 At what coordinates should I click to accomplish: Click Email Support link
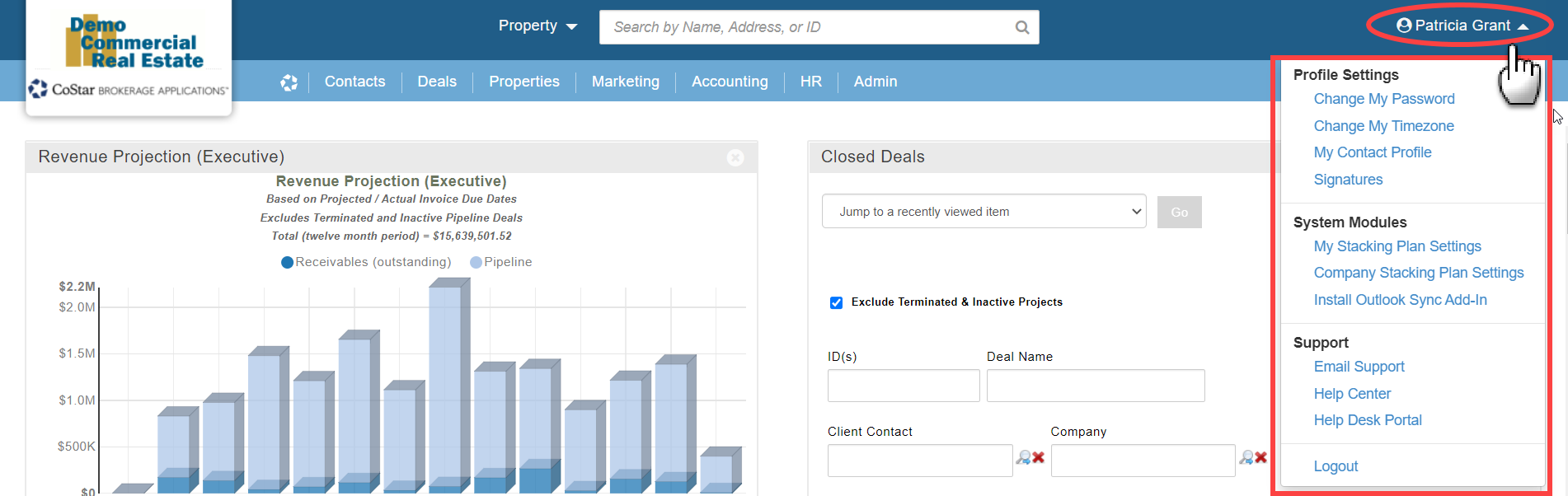(1359, 367)
